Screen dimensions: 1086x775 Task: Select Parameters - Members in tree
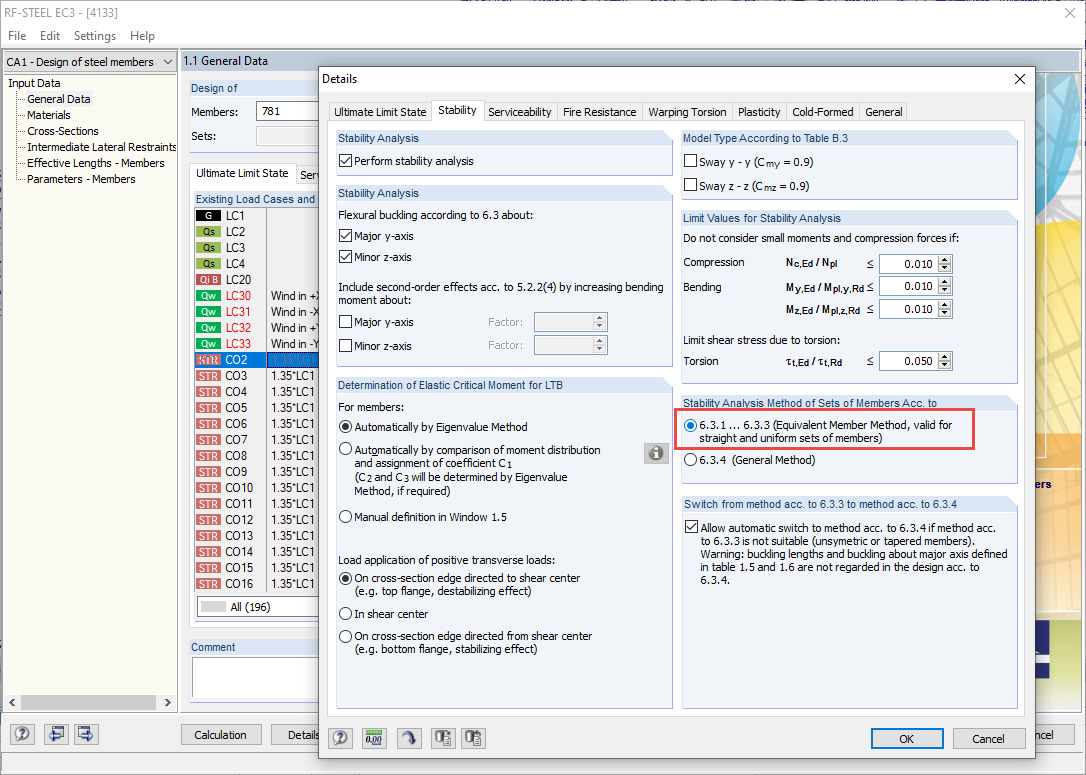coord(81,179)
